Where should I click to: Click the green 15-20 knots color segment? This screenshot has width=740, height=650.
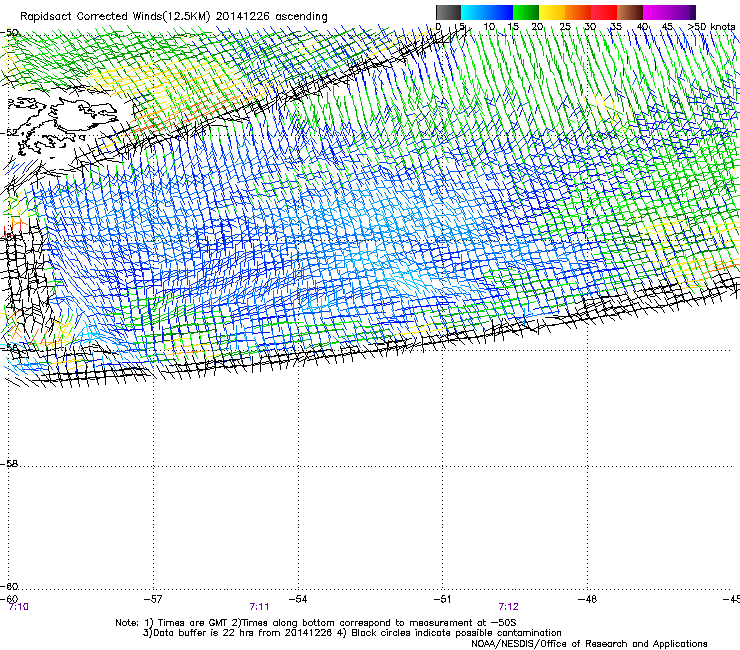click(x=526, y=12)
